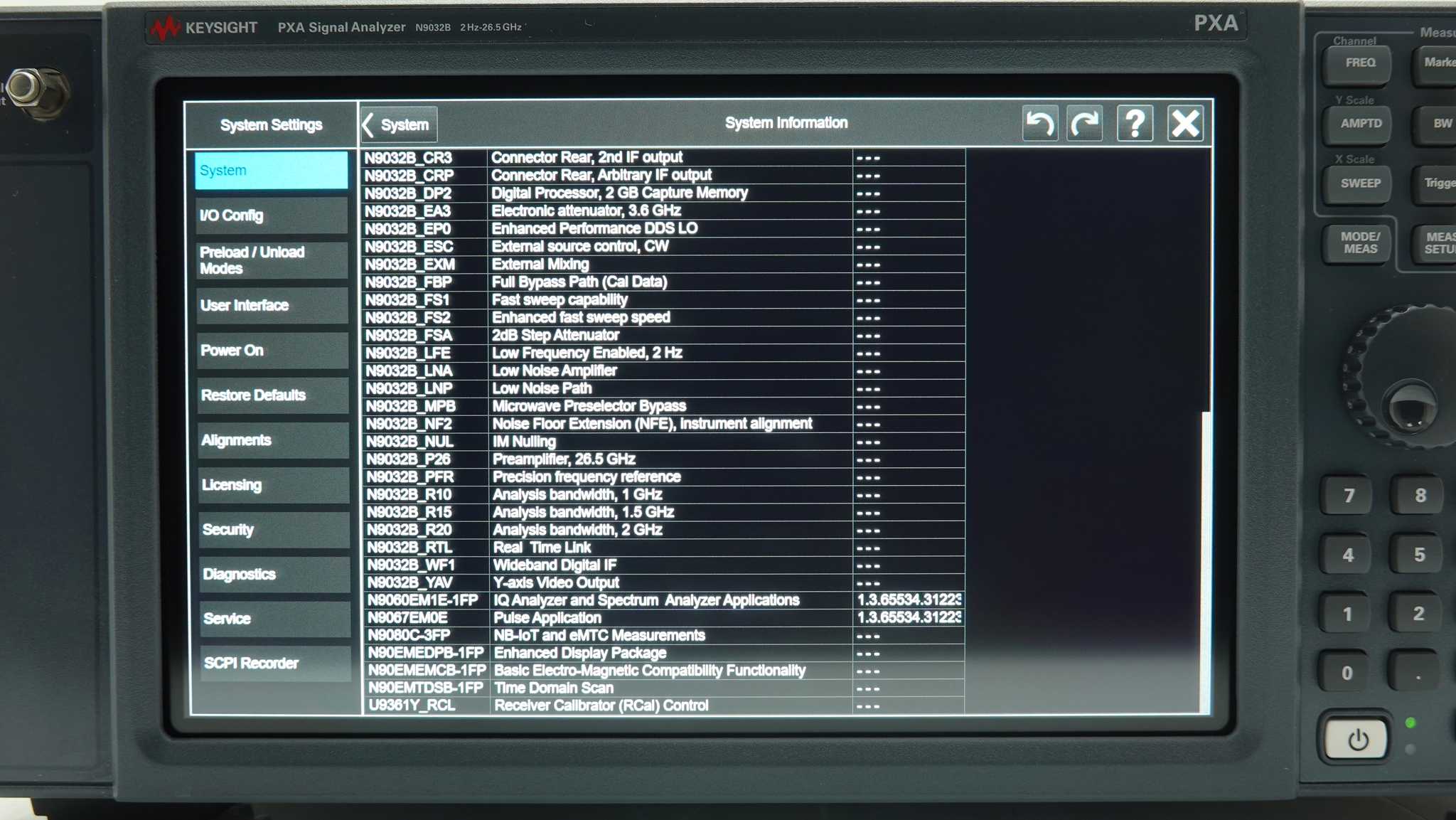Screen dimensions: 1456x820
Task: Open Security settings
Action: (x=274, y=529)
